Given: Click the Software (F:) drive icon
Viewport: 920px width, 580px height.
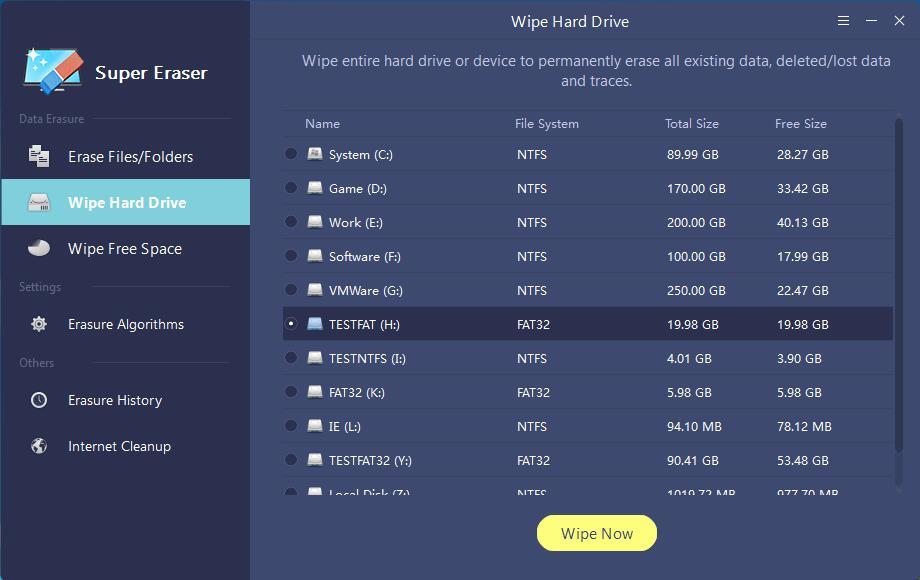Looking at the screenshot, I should coord(315,256).
